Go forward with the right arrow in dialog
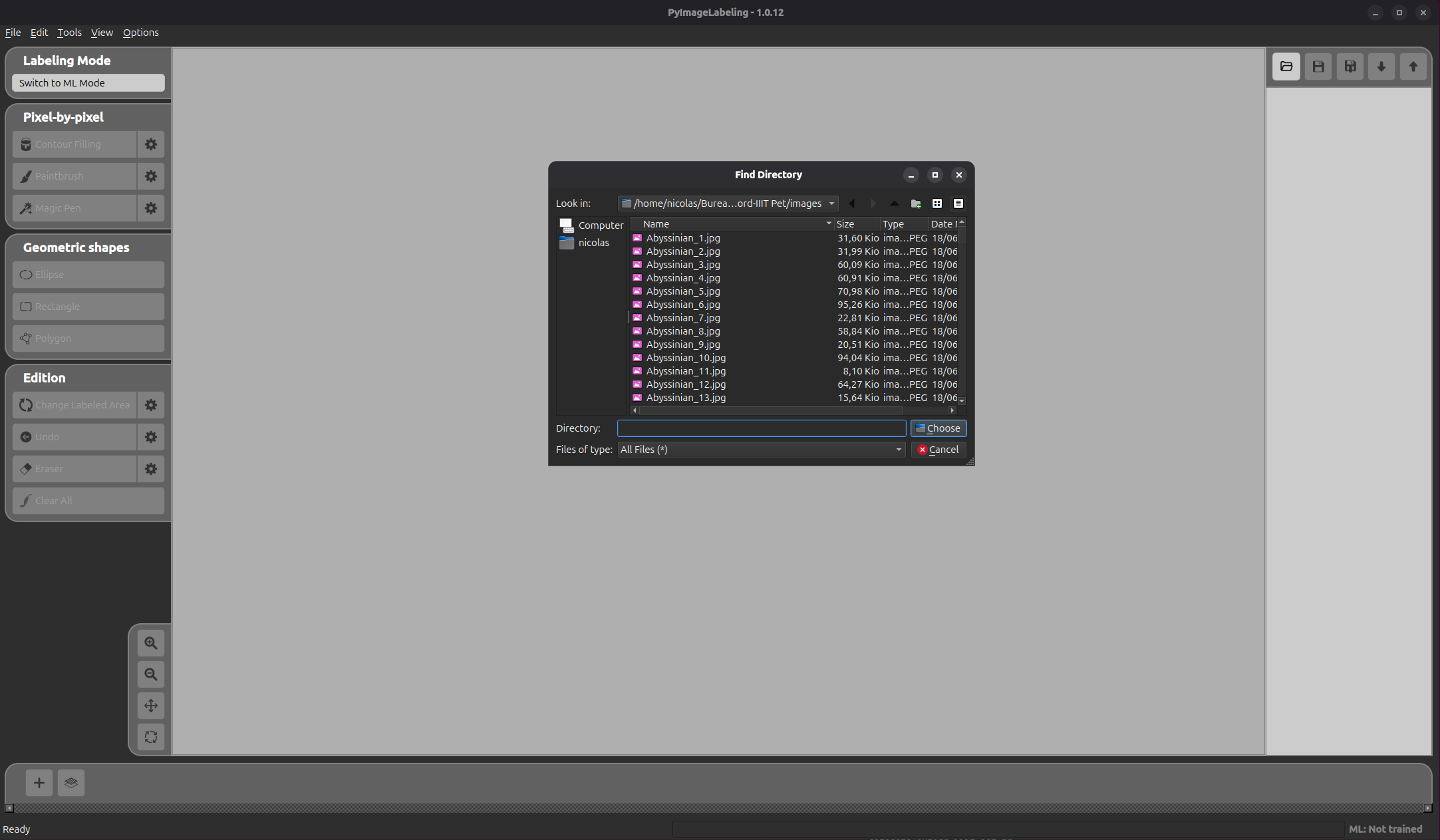Viewport: 1440px width, 840px height. click(x=873, y=204)
